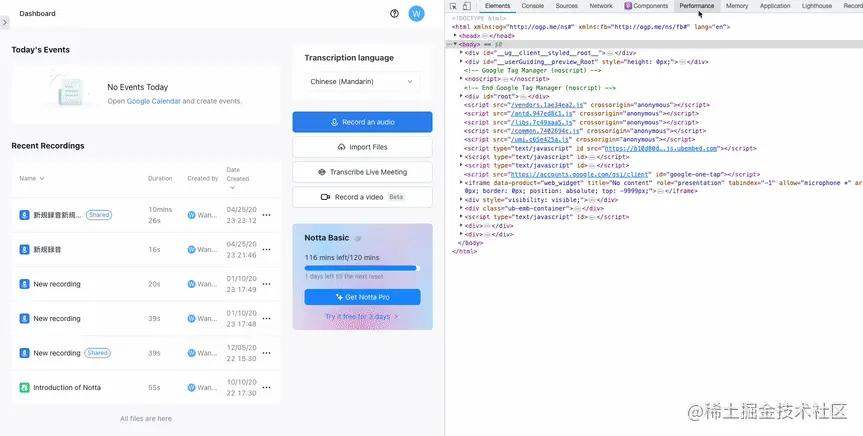863x436 pixels.
Task: Toggle the DevTools device toolbar icon
Action: [x=466, y=6]
